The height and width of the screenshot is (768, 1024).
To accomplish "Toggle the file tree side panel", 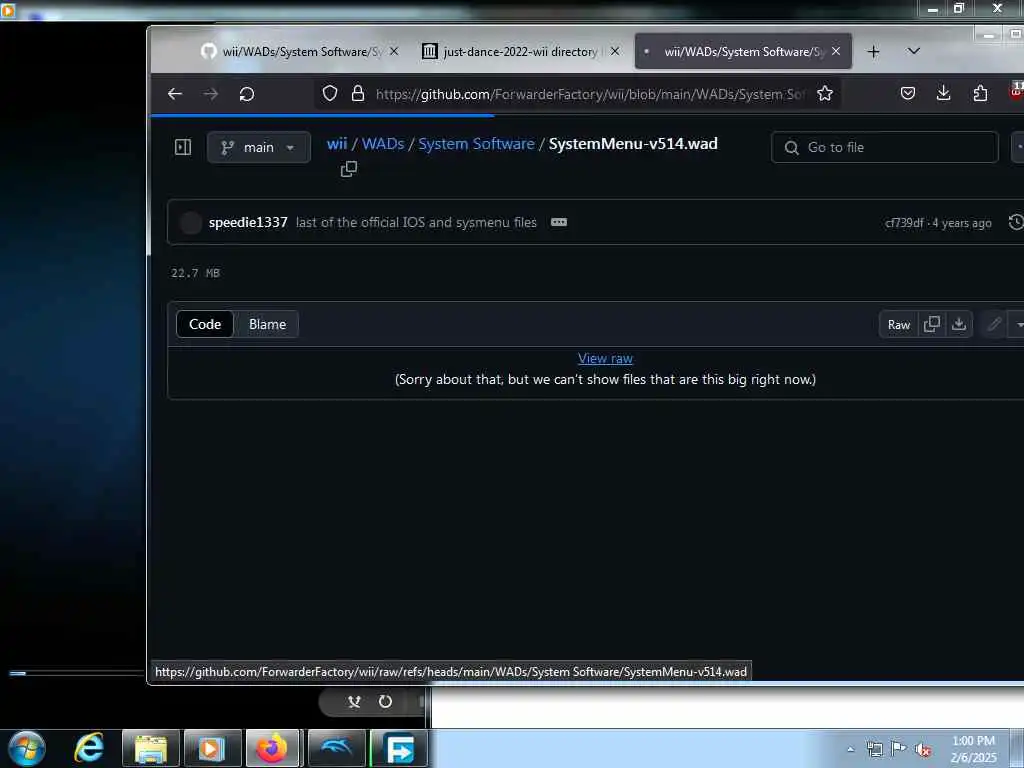I will [x=183, y=147].
